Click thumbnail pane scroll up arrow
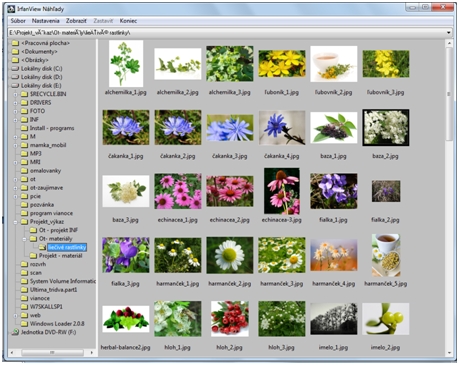This screenshot has width=459, height=365. (x=449, y=43)
